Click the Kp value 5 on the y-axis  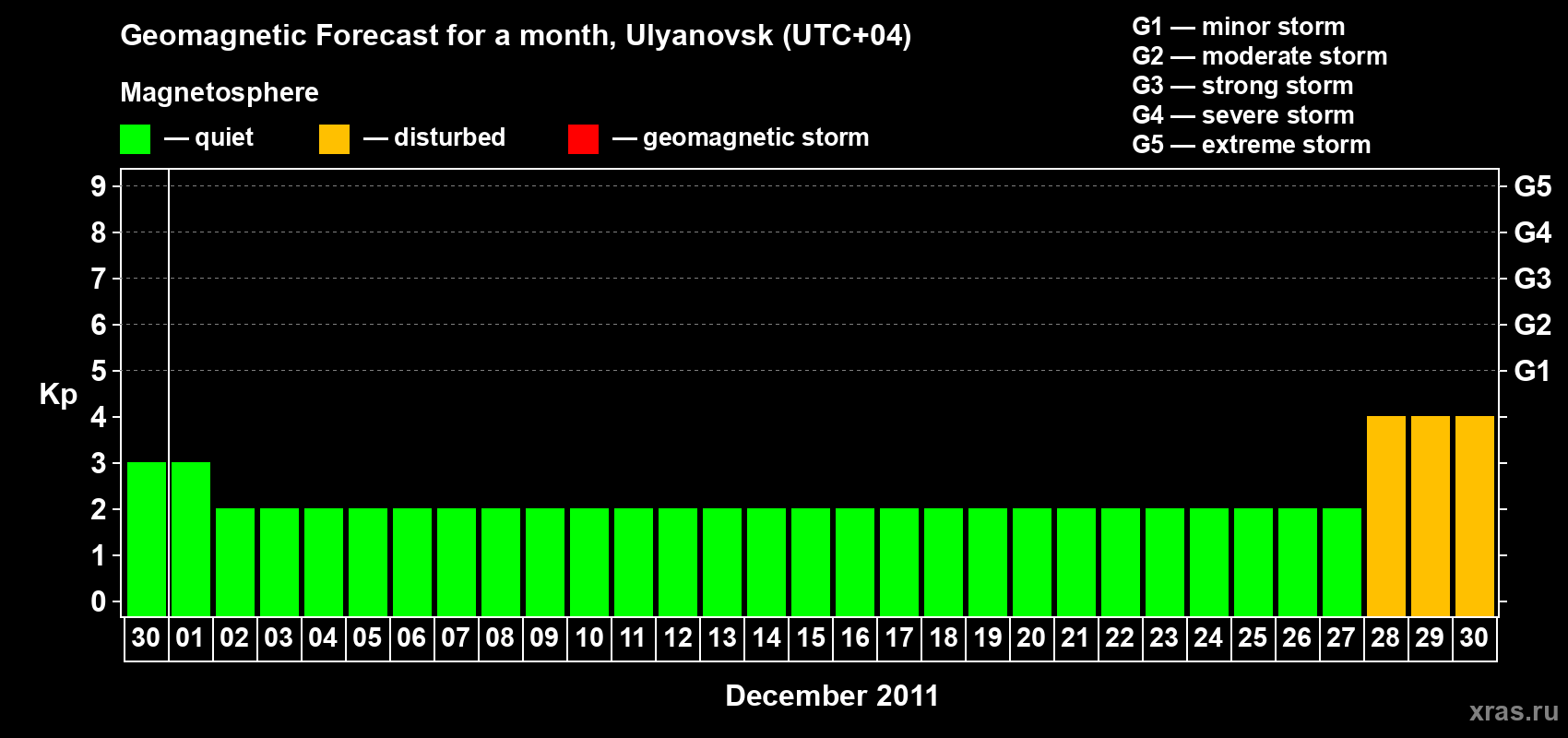(99, 371)
